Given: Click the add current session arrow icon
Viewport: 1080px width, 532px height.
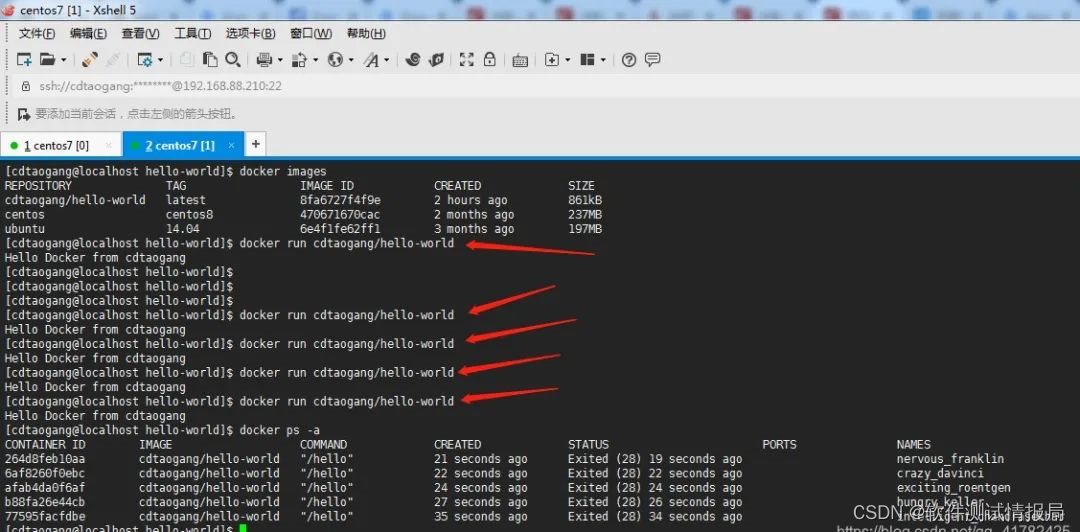Looking at the screenshot, I should tap(24, 114).
